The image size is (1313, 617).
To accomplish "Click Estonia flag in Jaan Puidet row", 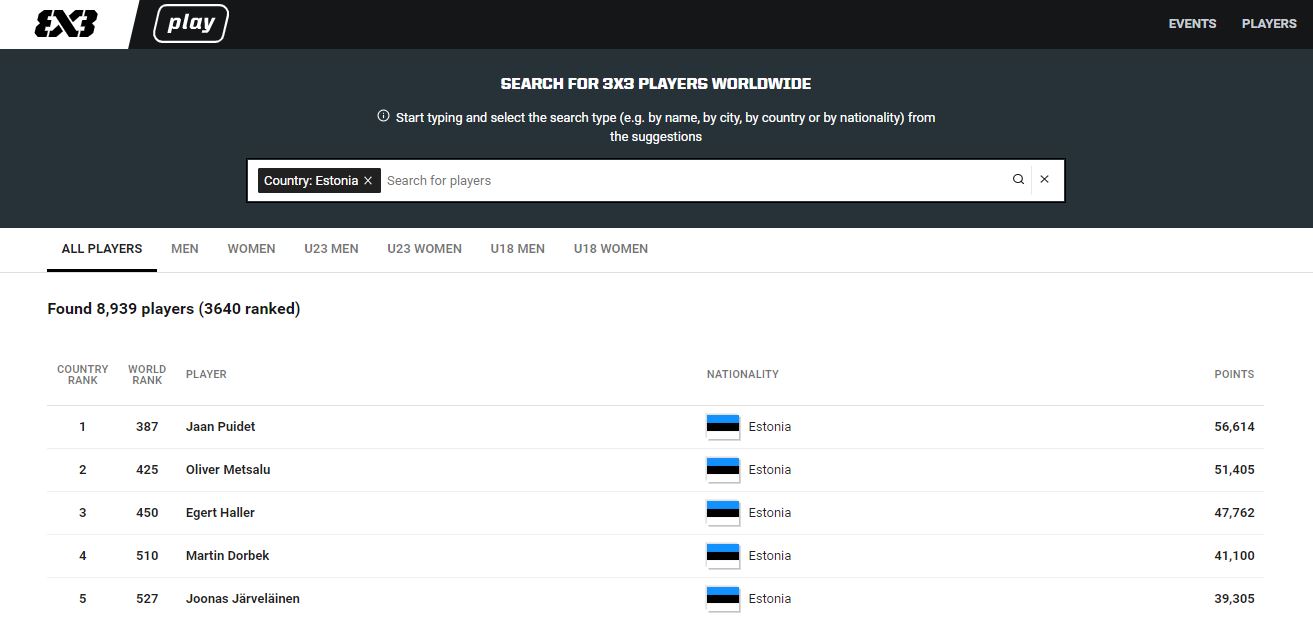I will point(722,426).
